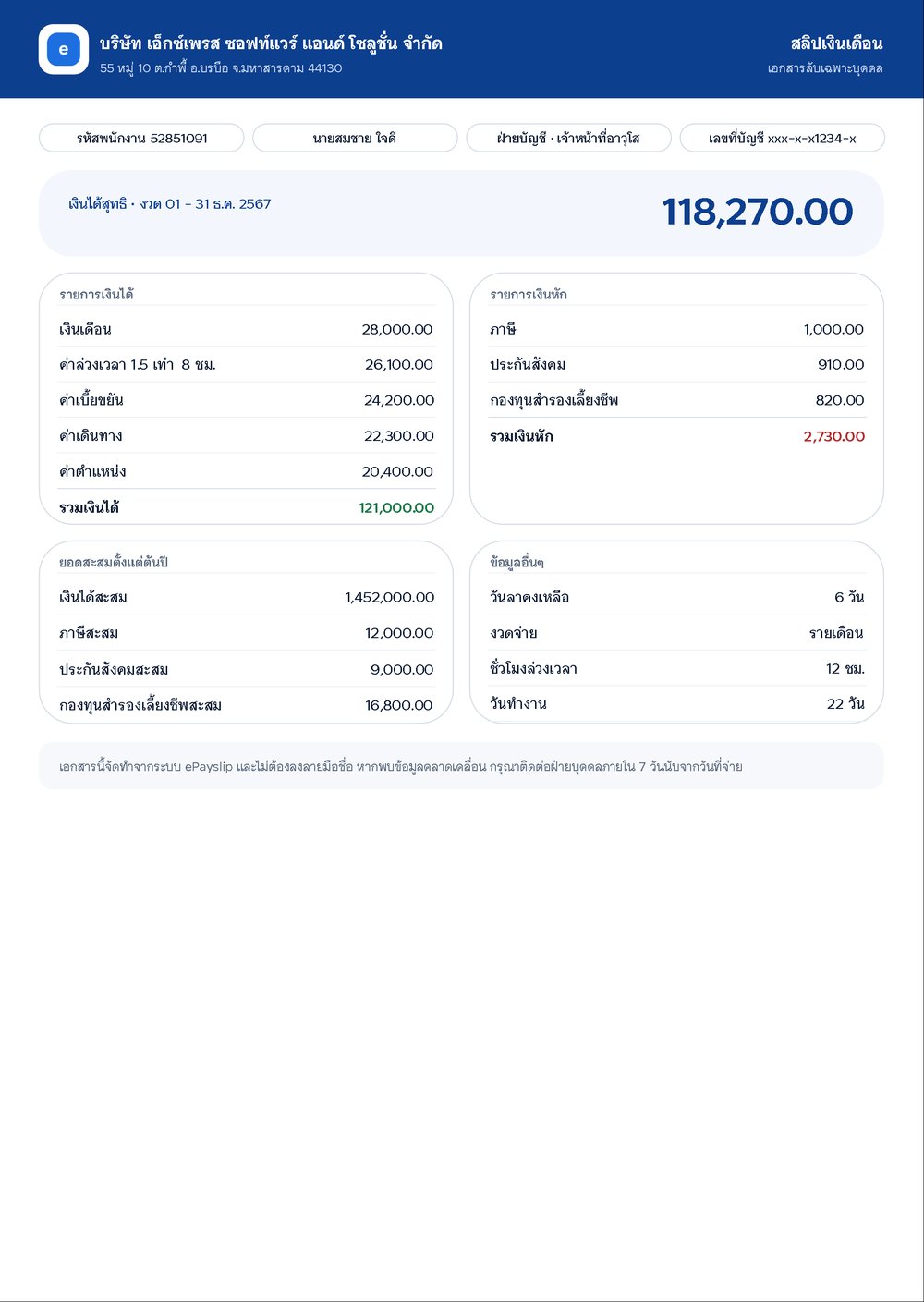Image resolution: width=924 pixels, height=1302 pixels.
Task: Click the ชั่วโมงล่วงเวลา label
Action: click(533, 668)
